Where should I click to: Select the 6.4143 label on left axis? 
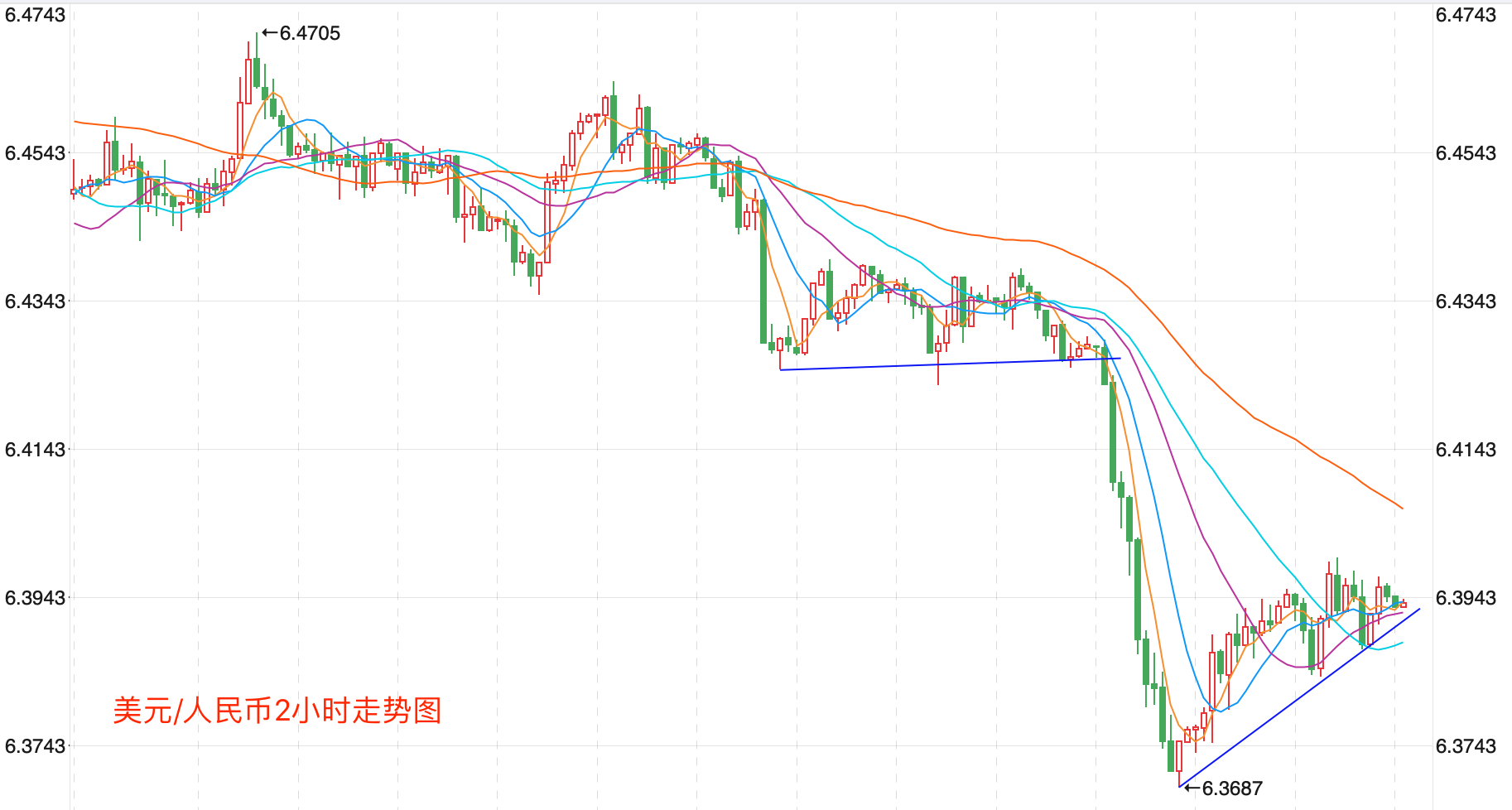point(35,450)
